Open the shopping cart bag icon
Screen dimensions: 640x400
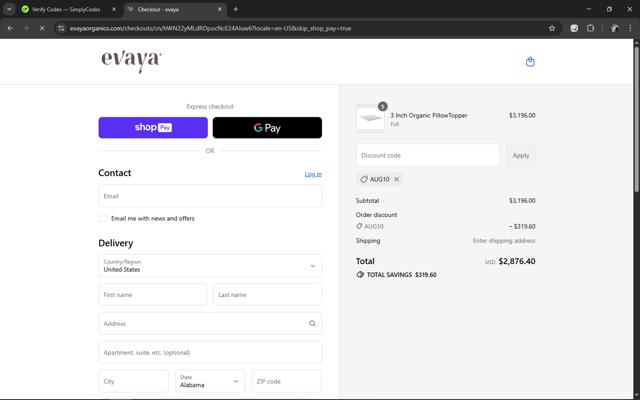pyautogui.click(x=530, y=62)
